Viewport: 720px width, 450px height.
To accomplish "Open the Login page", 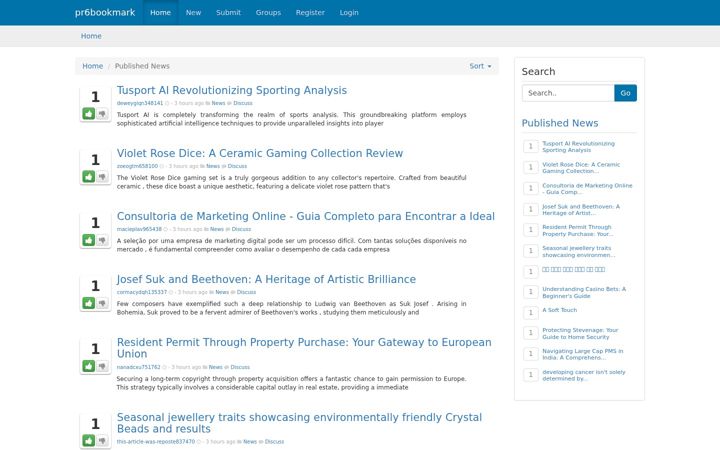I will click(349, 12).
